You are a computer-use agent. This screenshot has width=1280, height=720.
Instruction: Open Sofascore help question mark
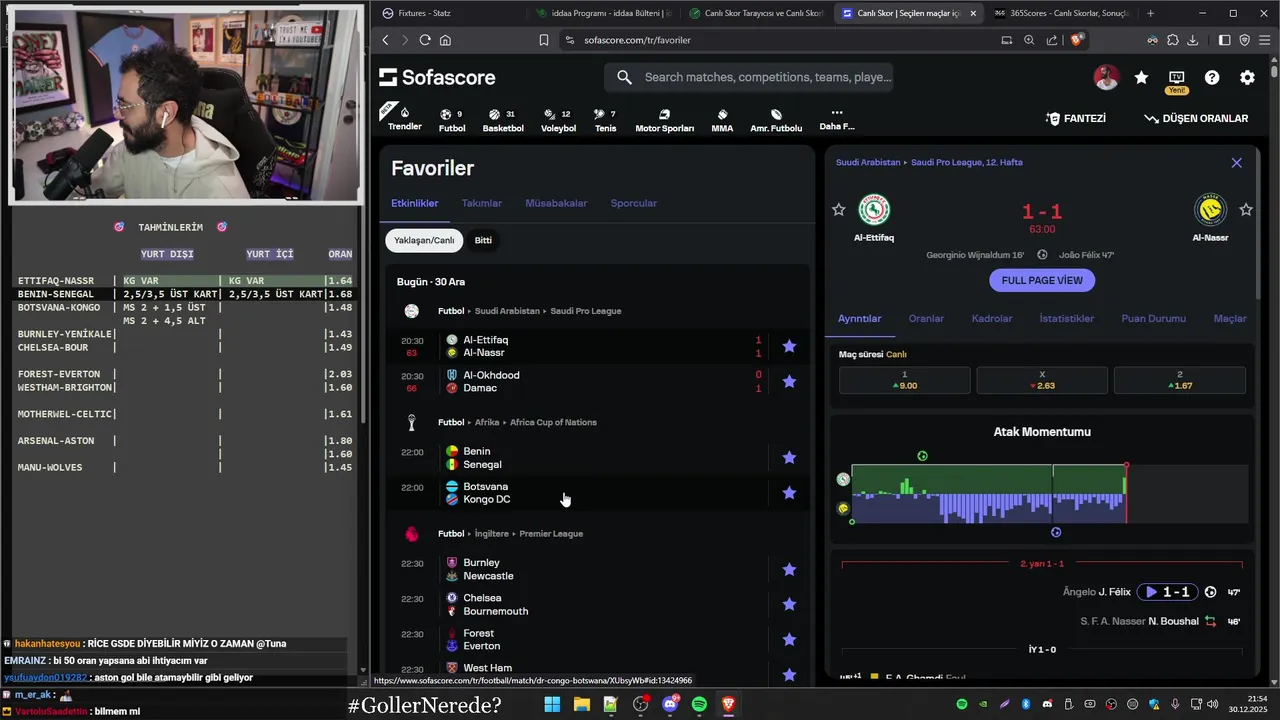pyautogui.click(x=1212, y=77)
